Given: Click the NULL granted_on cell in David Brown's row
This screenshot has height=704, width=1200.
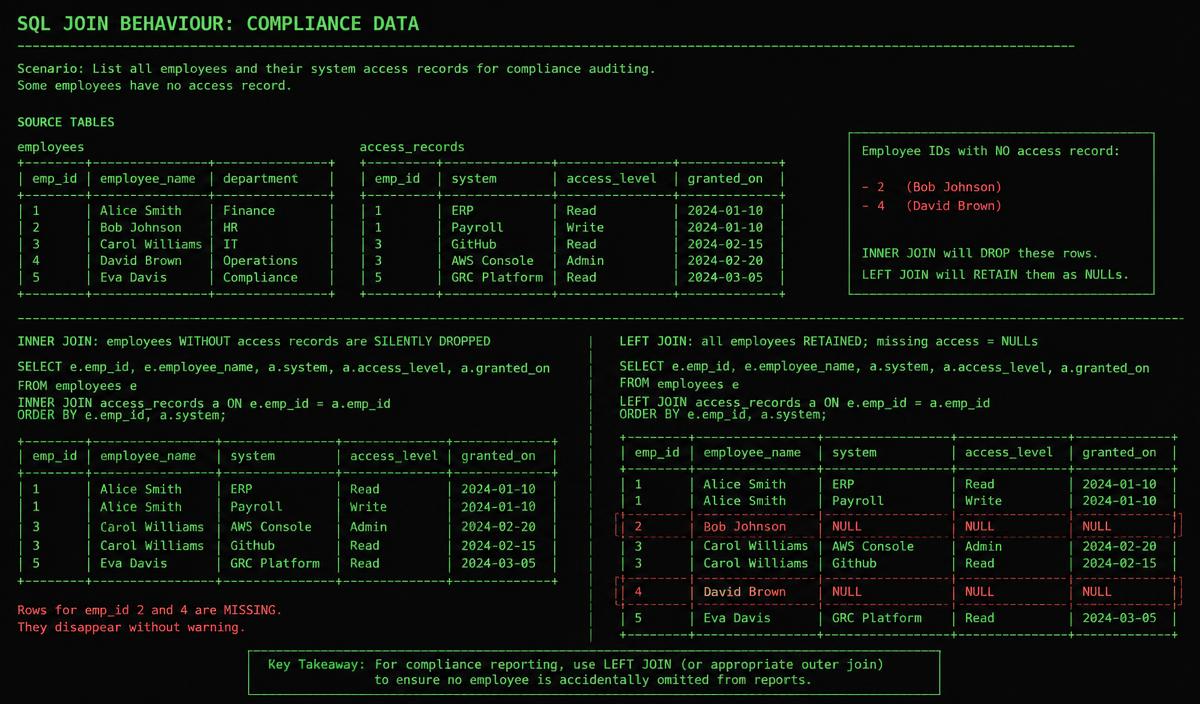Looking at the screenshot, I should [x=1097, y=592].
